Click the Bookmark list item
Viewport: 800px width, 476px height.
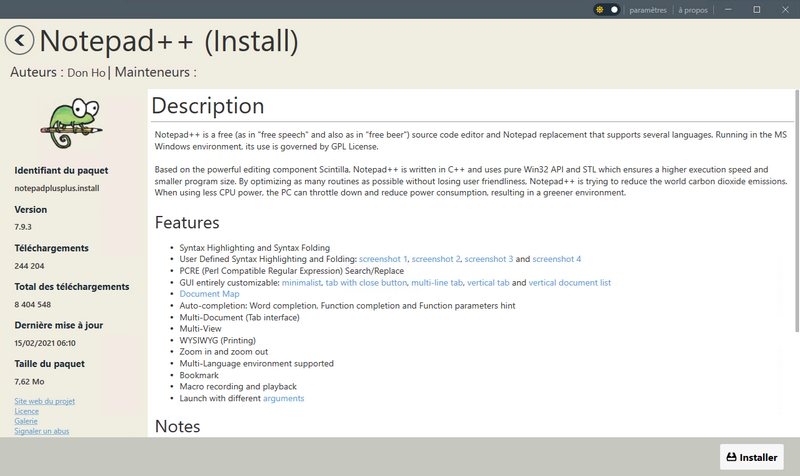pyautogui.click(x=199, y=375)
